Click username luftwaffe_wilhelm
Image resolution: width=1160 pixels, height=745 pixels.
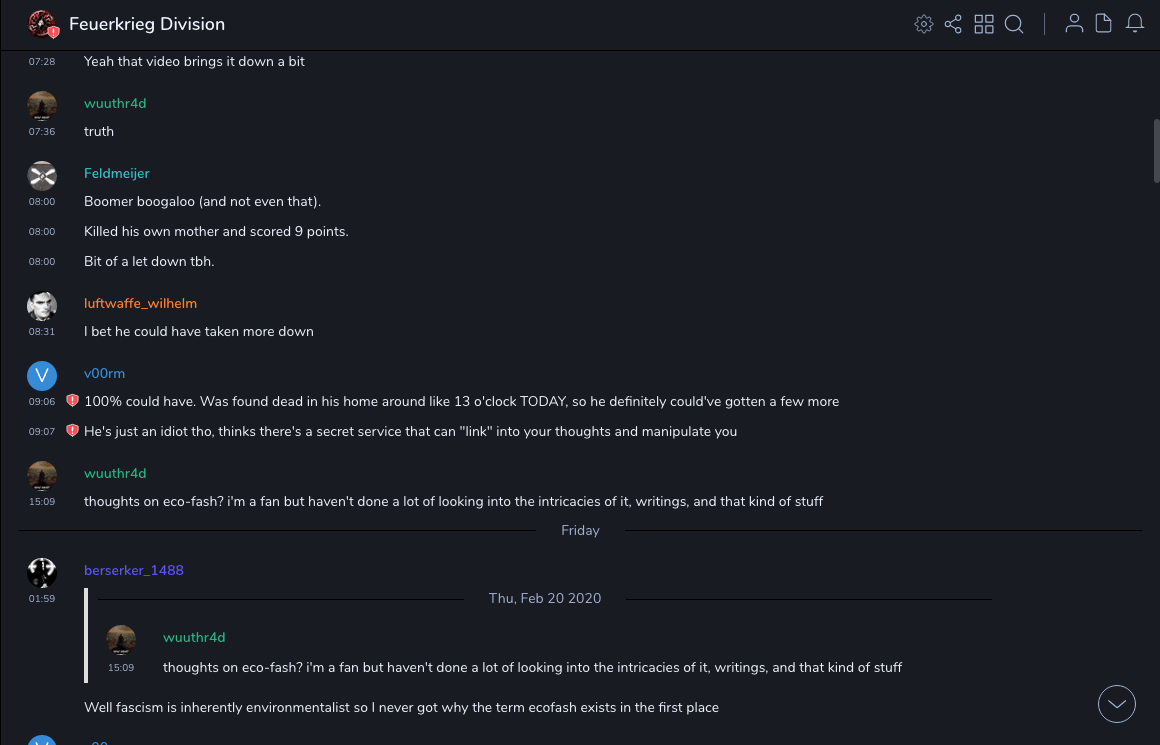tap(140, 303)
